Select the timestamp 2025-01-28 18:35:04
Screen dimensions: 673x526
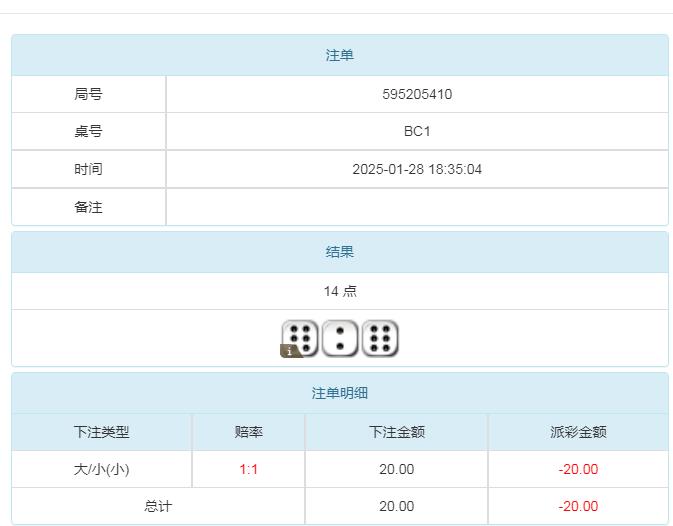417,169
